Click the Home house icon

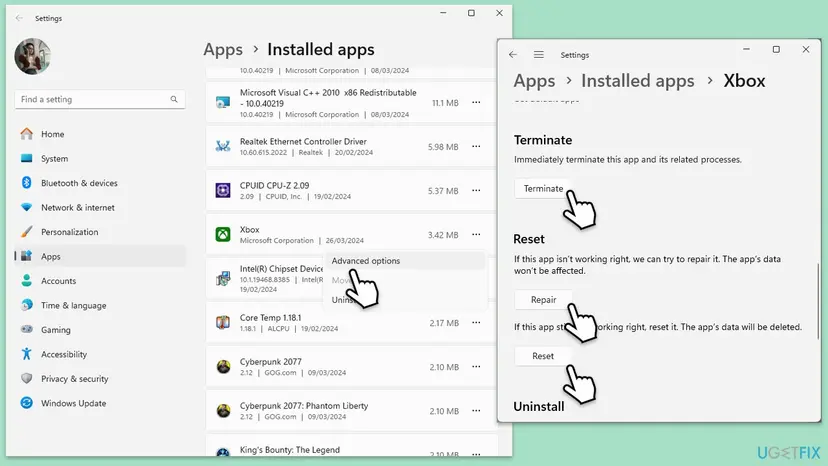coord(26,134)
